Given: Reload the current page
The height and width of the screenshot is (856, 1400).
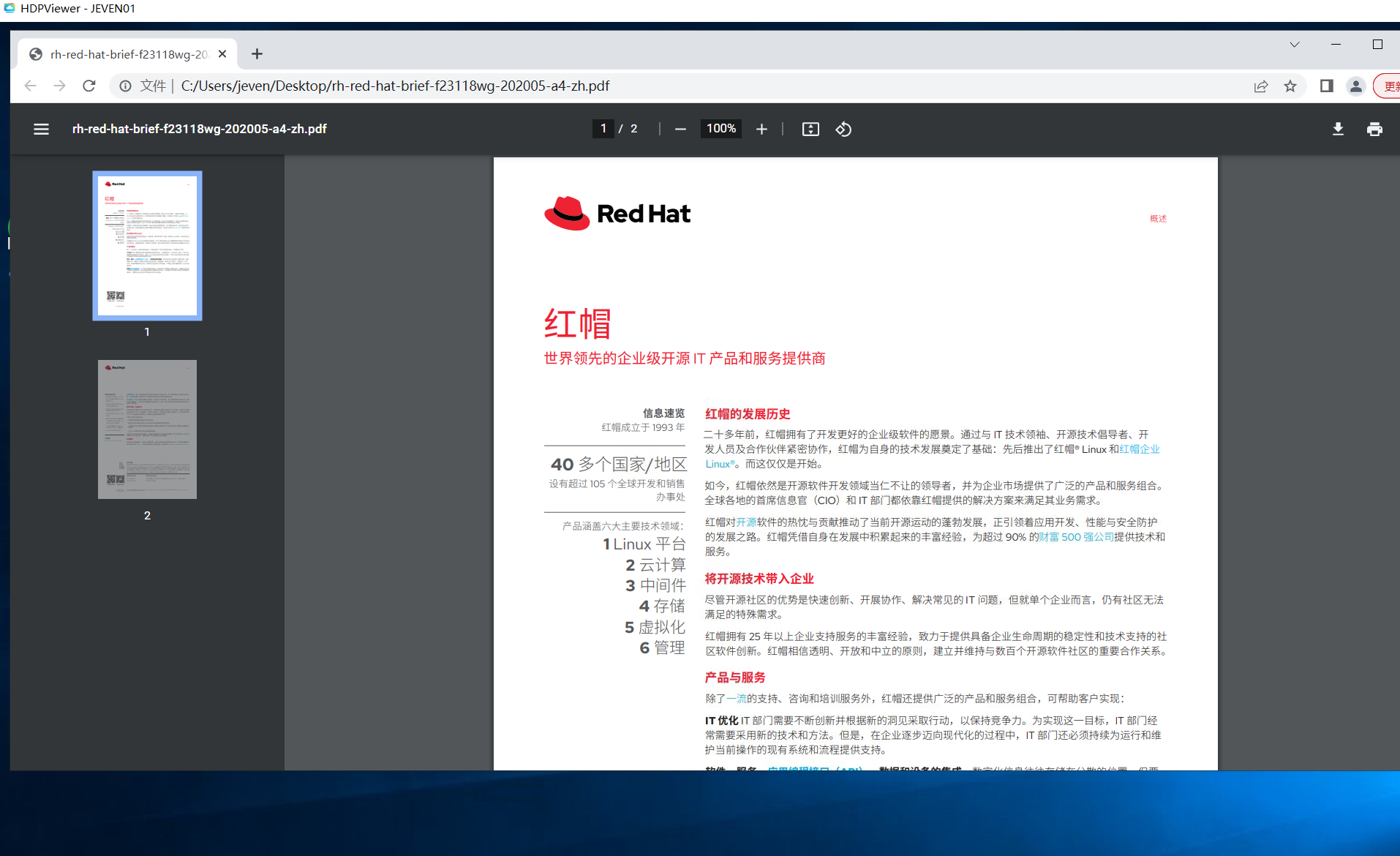Looking at the screenshot, I should 89,86.
